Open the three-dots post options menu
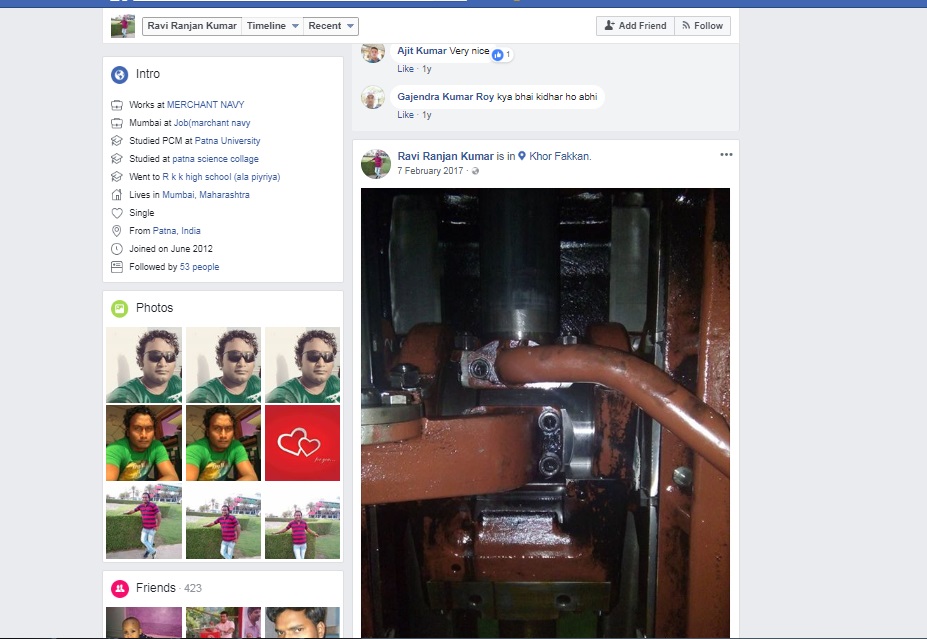 (726, 154)
